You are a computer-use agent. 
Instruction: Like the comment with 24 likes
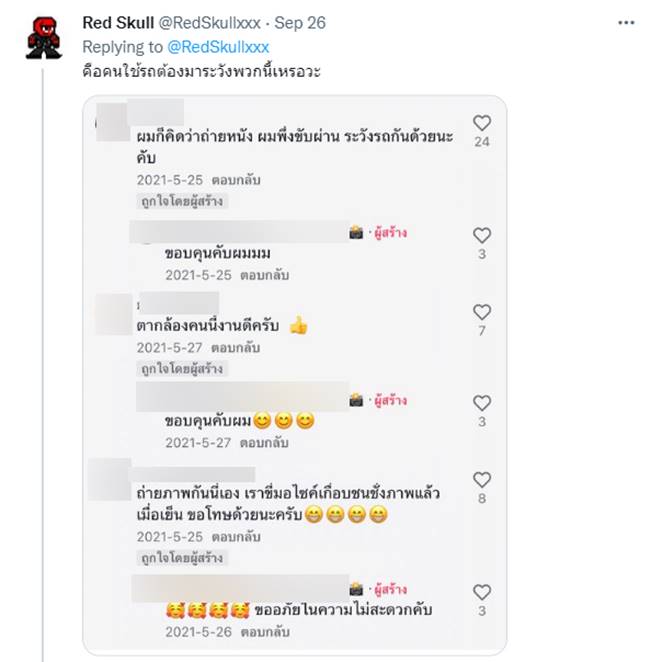coord(482,123)
